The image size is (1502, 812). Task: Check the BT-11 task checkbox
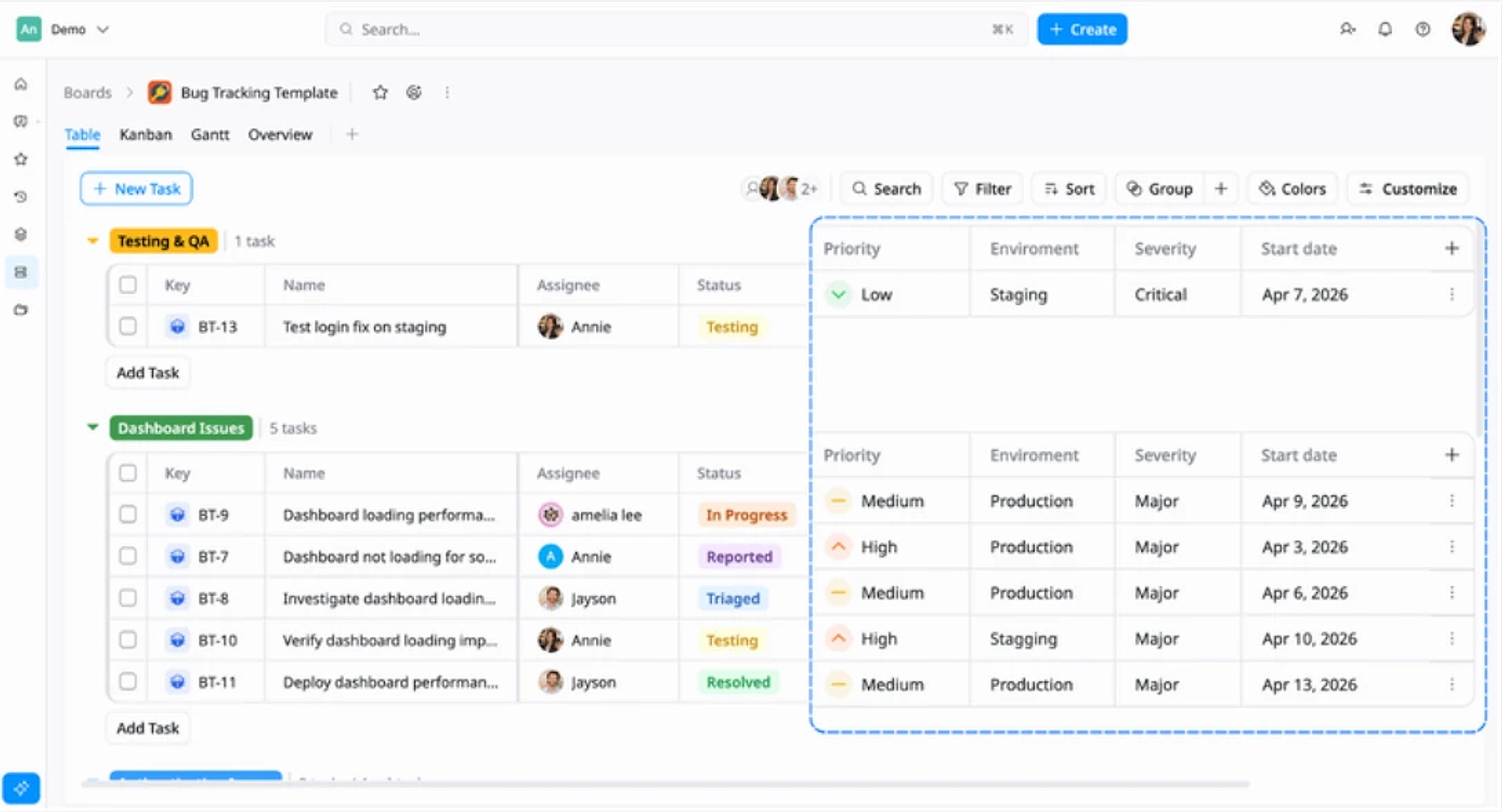pyautogui.click(x=128, y=681)
